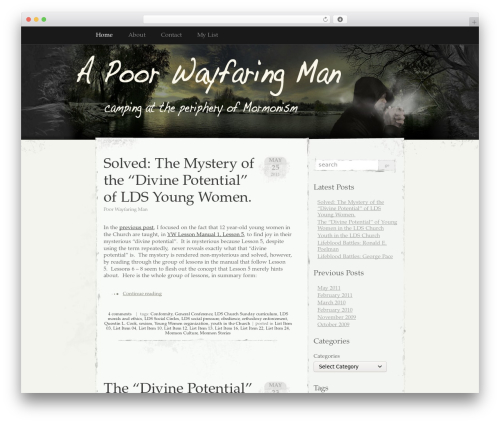Open sidebar post 'The Divine Potential of Young Women'
Image resolution: width=500 pixels, height=423 pixels.
tap(357, 225)
